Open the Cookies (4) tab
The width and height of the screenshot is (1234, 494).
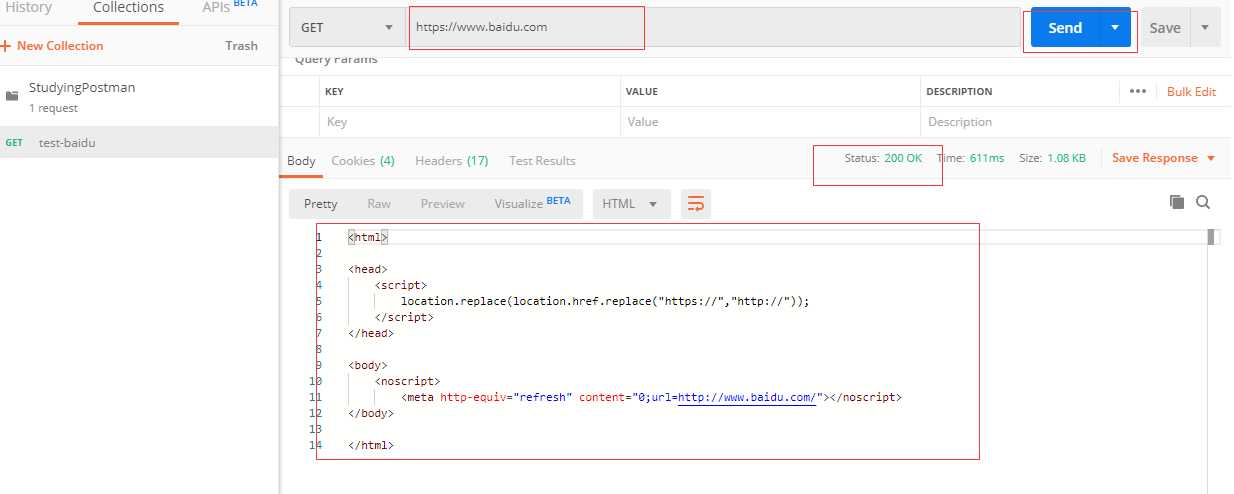(363, 160)
